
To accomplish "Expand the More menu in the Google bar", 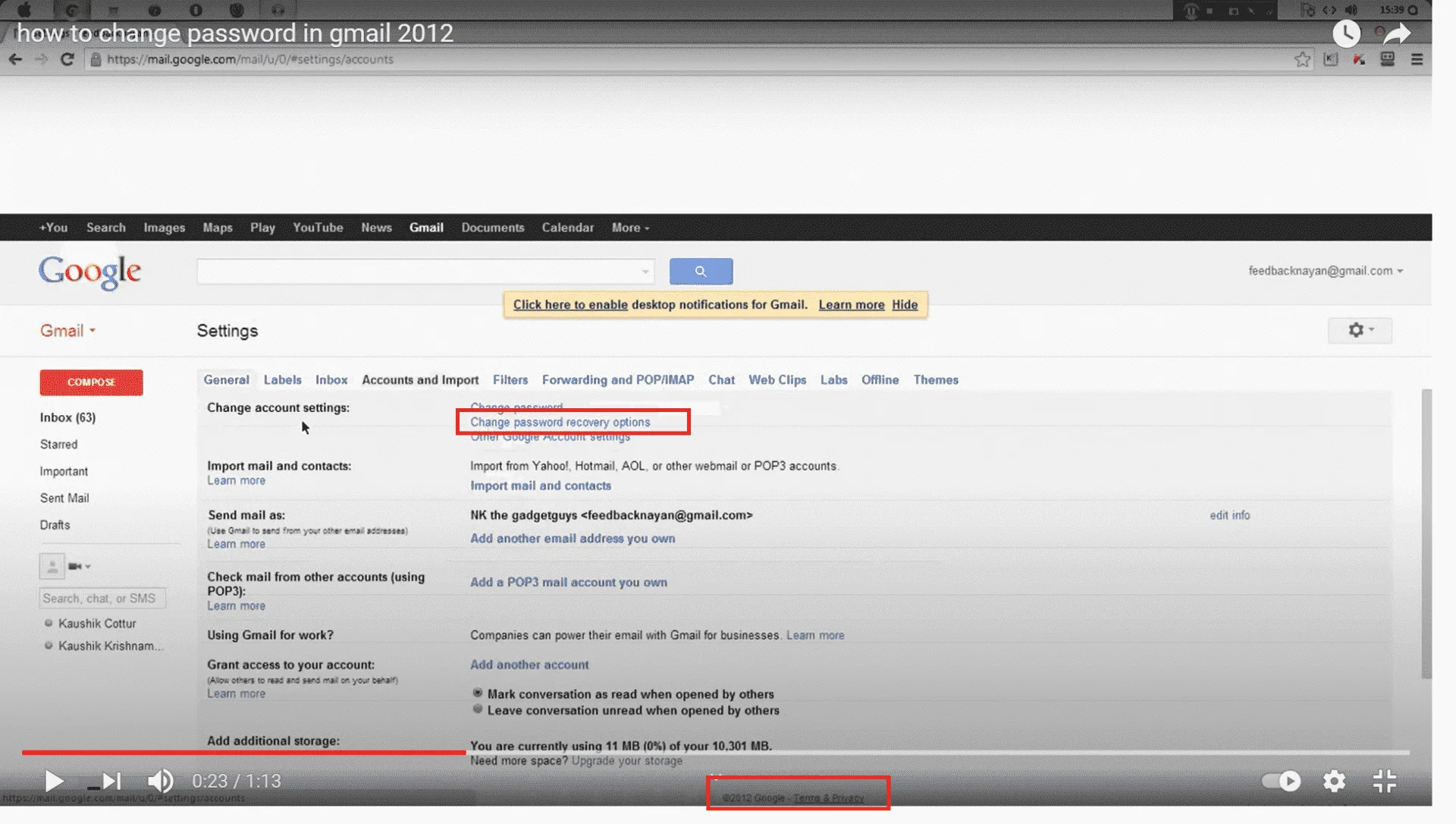I will [630, 228].
